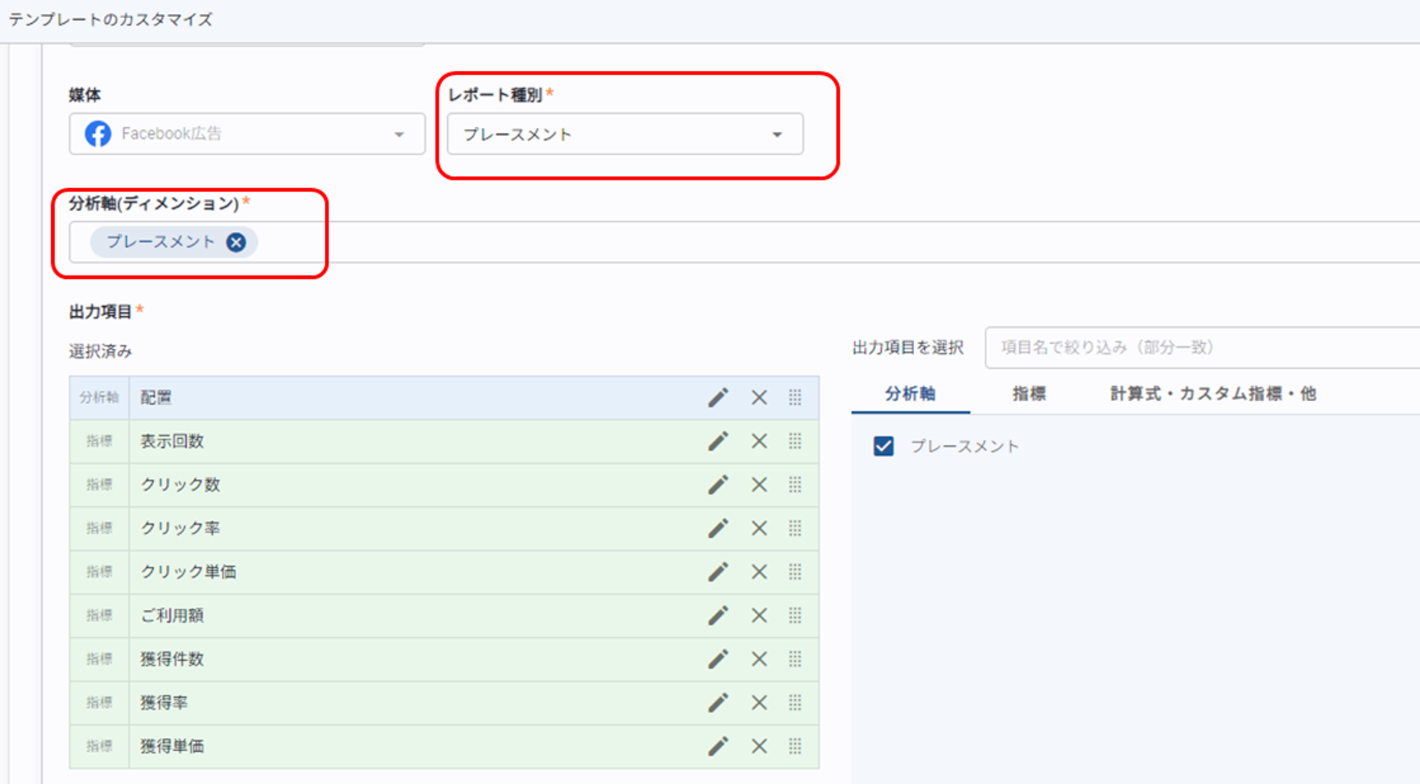Edit the 獲得単価 output item
Viewport: 1420px width, 784px height.
pos(718,746)
